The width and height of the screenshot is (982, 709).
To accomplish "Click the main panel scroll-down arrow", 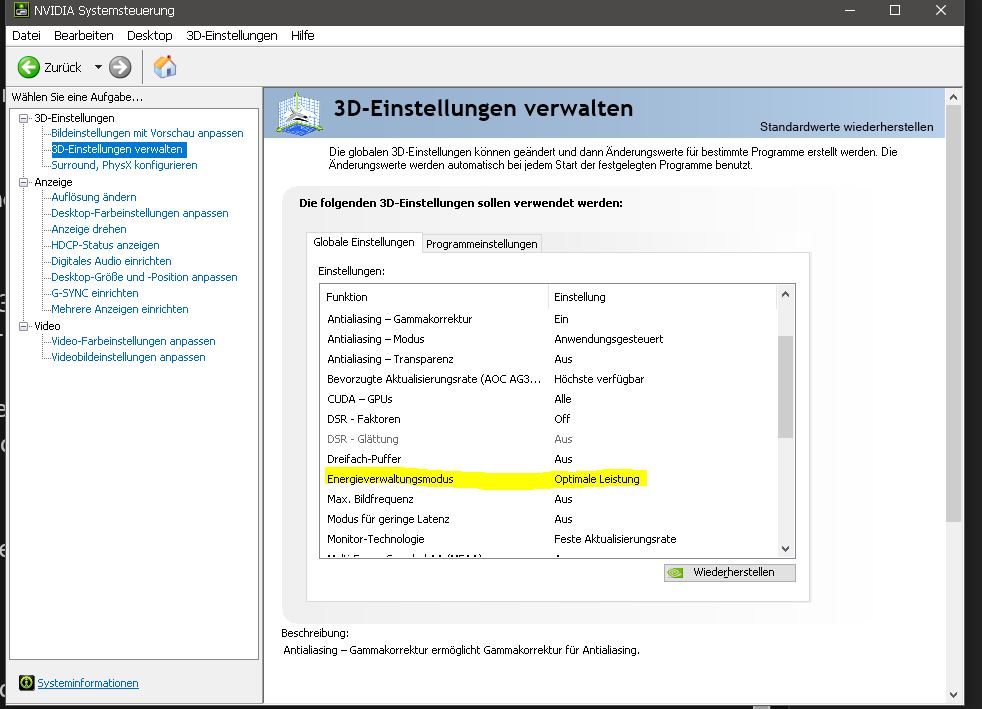I will click(x=953, y=695).
